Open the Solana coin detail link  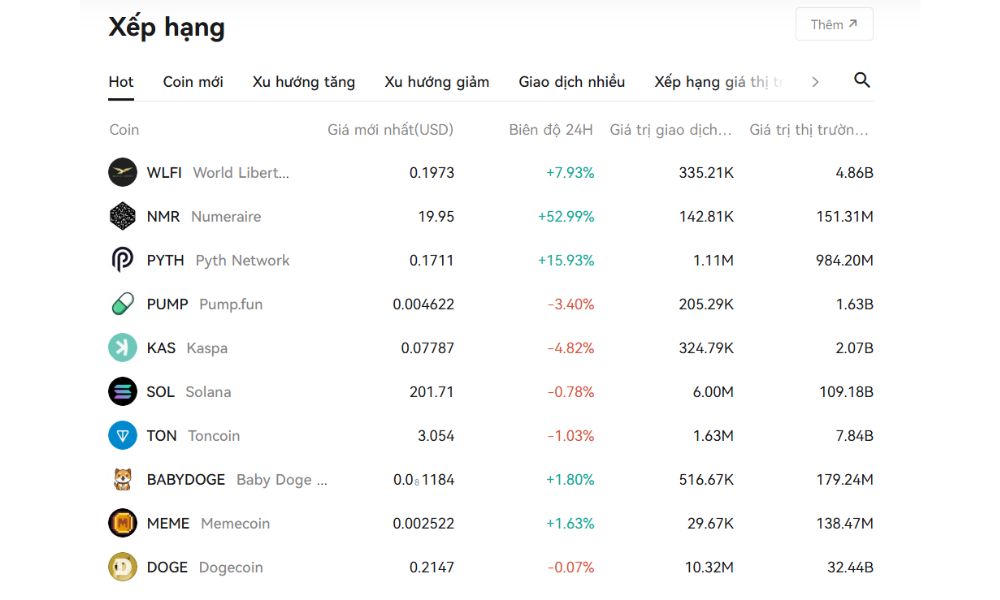pyautogui.click(x=209, y=392)
